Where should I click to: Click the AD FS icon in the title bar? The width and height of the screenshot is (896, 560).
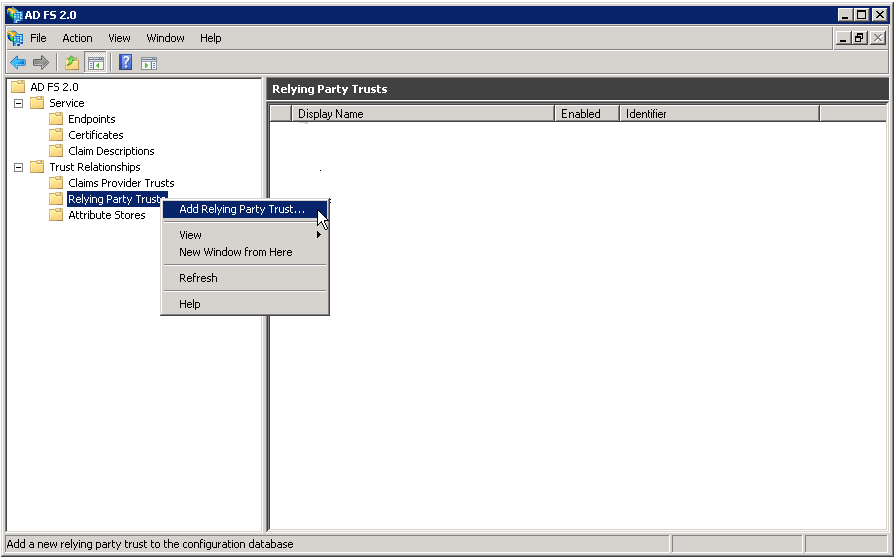pos(14,15)
